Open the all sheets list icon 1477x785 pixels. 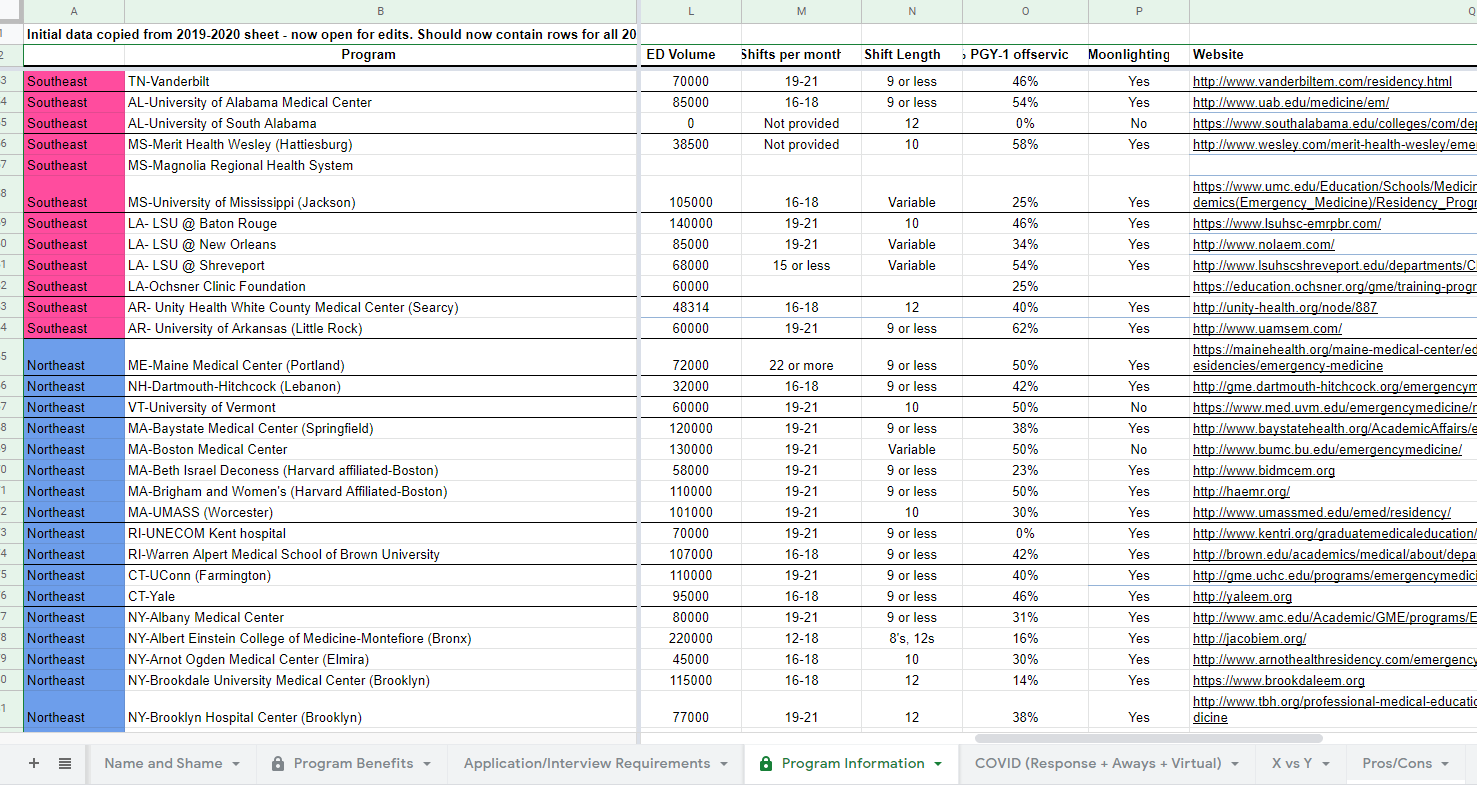tap(65, 763)
